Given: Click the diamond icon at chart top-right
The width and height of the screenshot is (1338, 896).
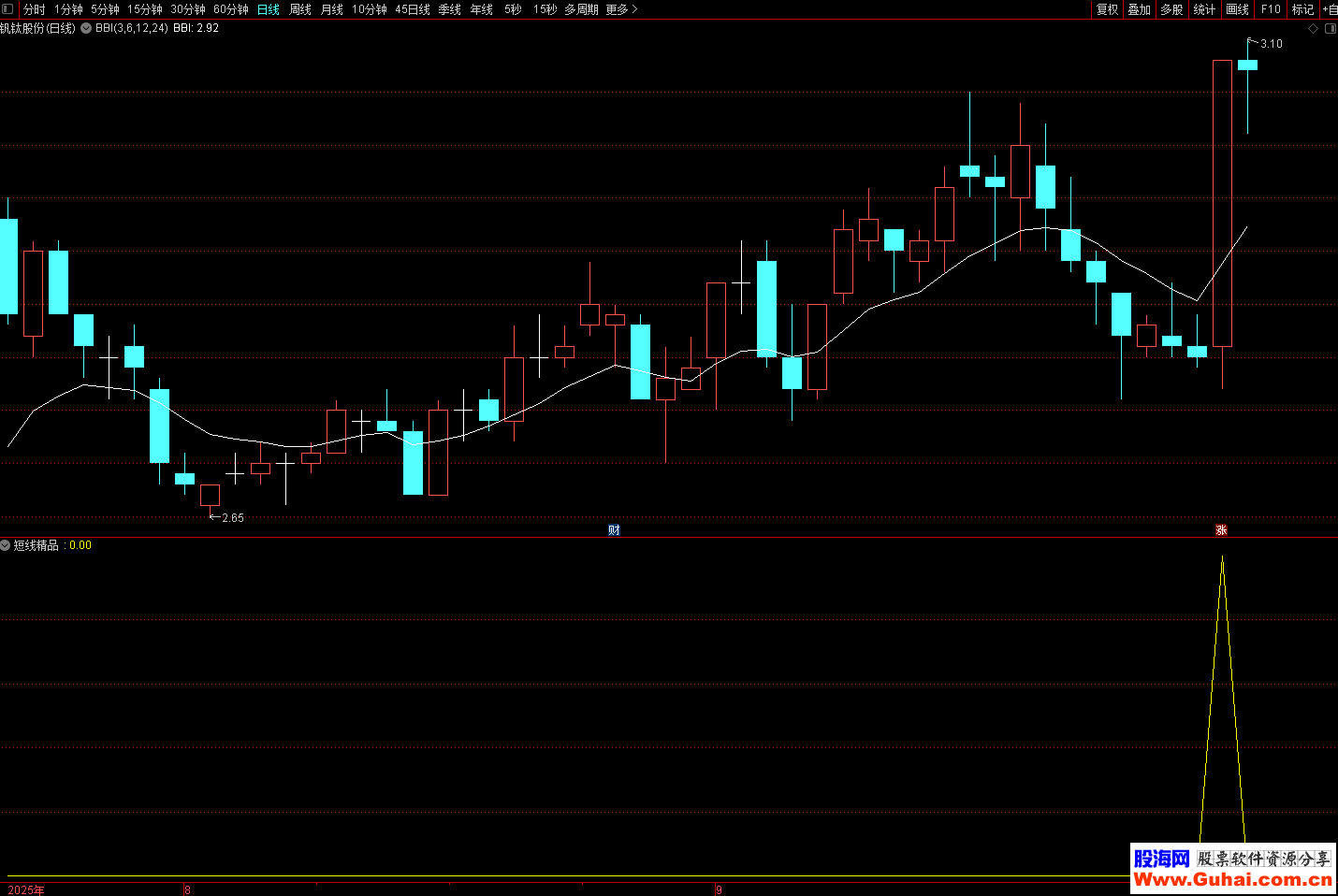Looking at the screenshot, I should tap(1313, 29).
